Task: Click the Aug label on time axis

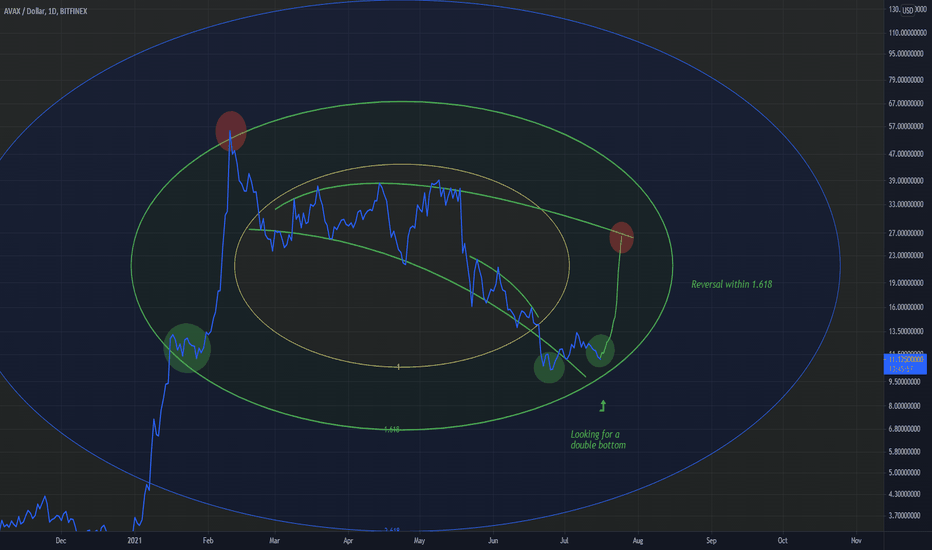Action: (638, 540)
